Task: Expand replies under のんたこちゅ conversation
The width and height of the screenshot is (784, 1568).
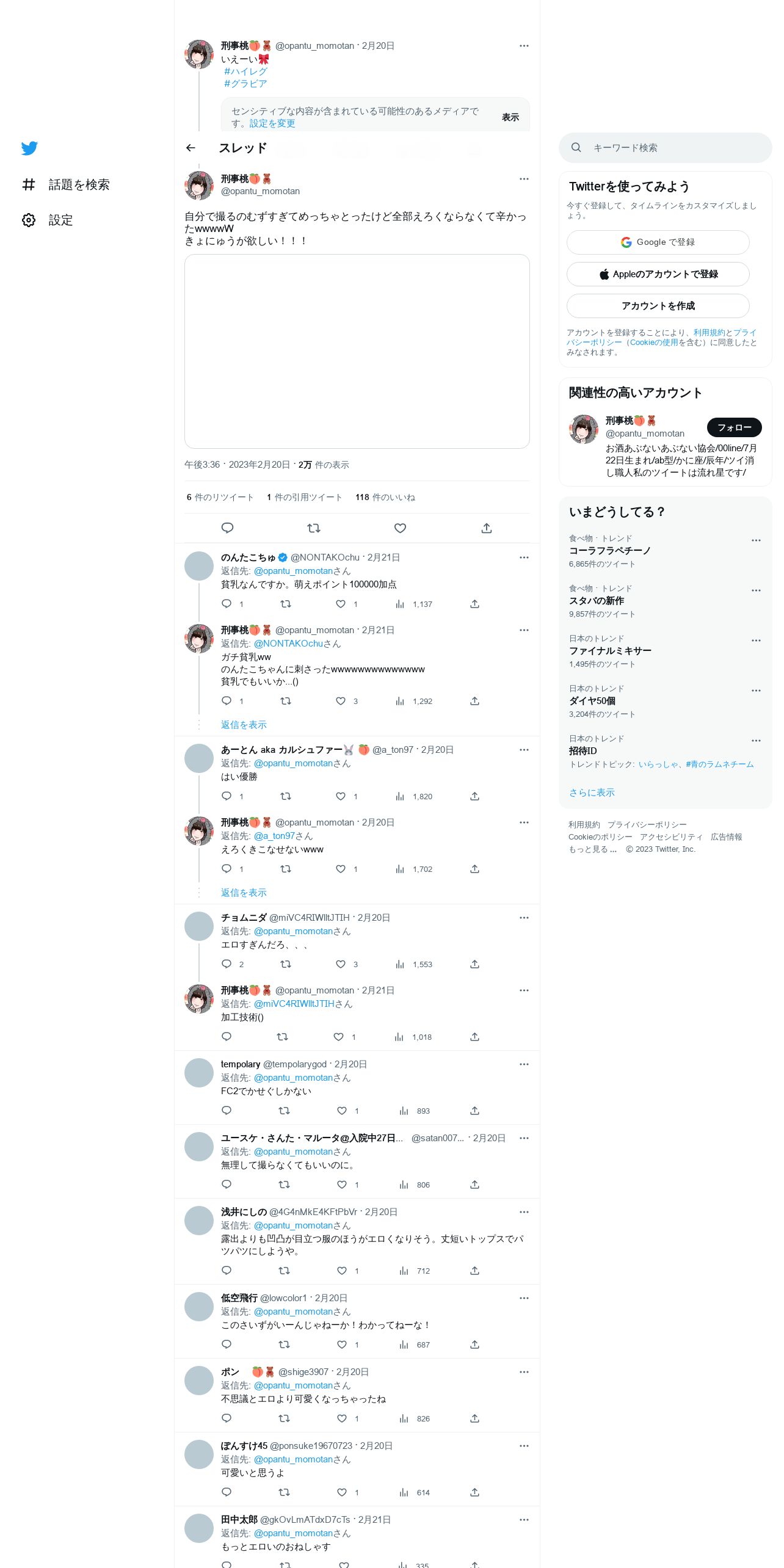Action: [244, 725]
